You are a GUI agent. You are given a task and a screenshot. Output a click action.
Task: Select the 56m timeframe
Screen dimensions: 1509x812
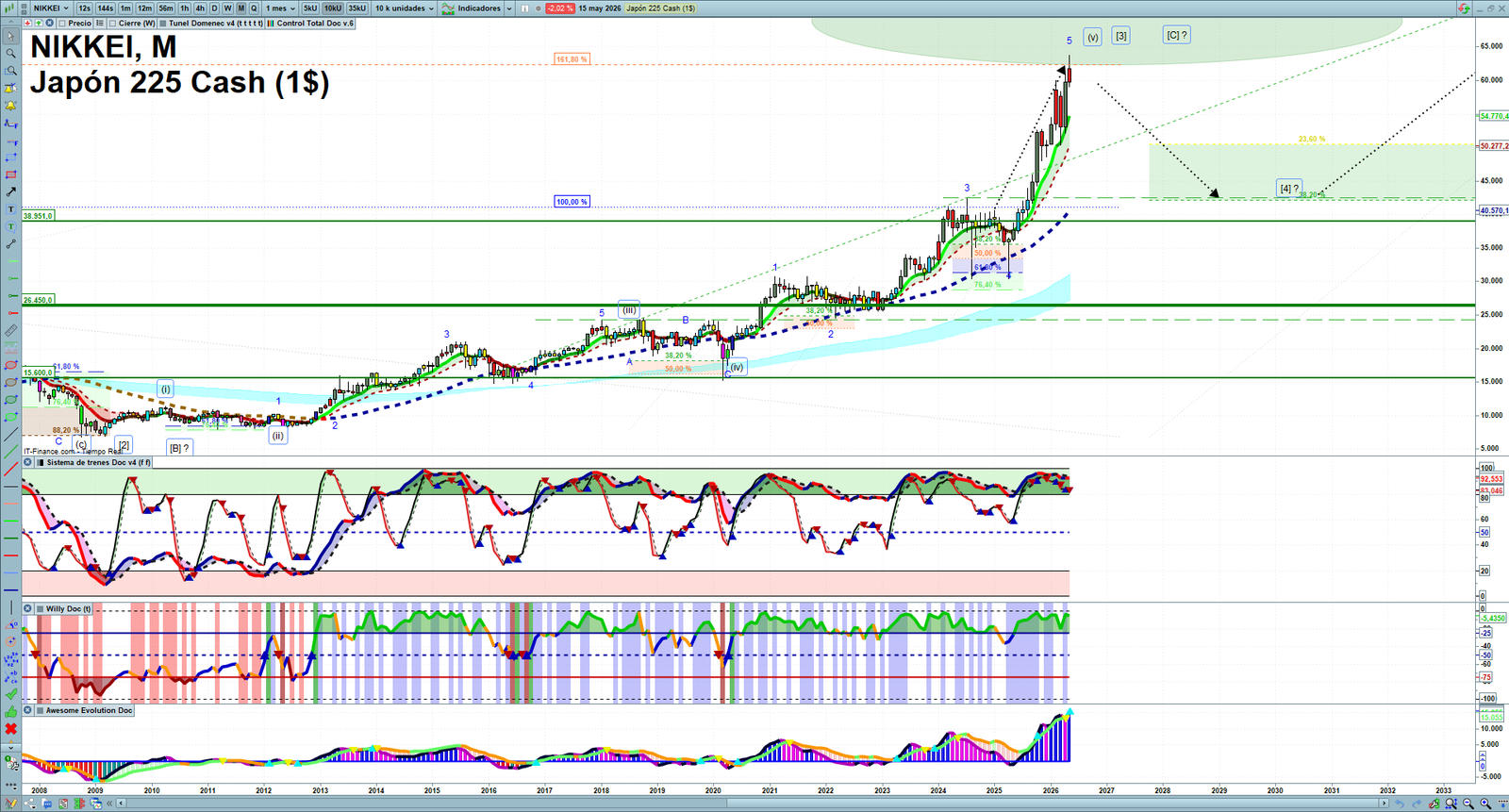[166, 8]
